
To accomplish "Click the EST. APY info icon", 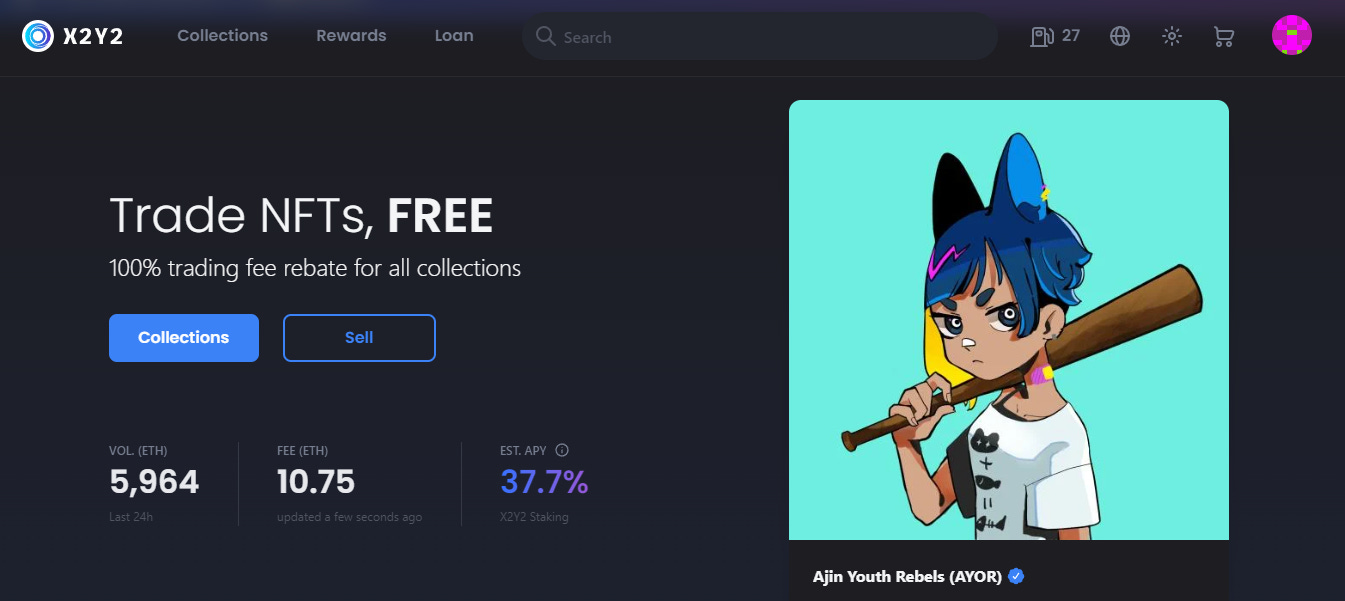I will pyautogui.click(x=562, y=450).
